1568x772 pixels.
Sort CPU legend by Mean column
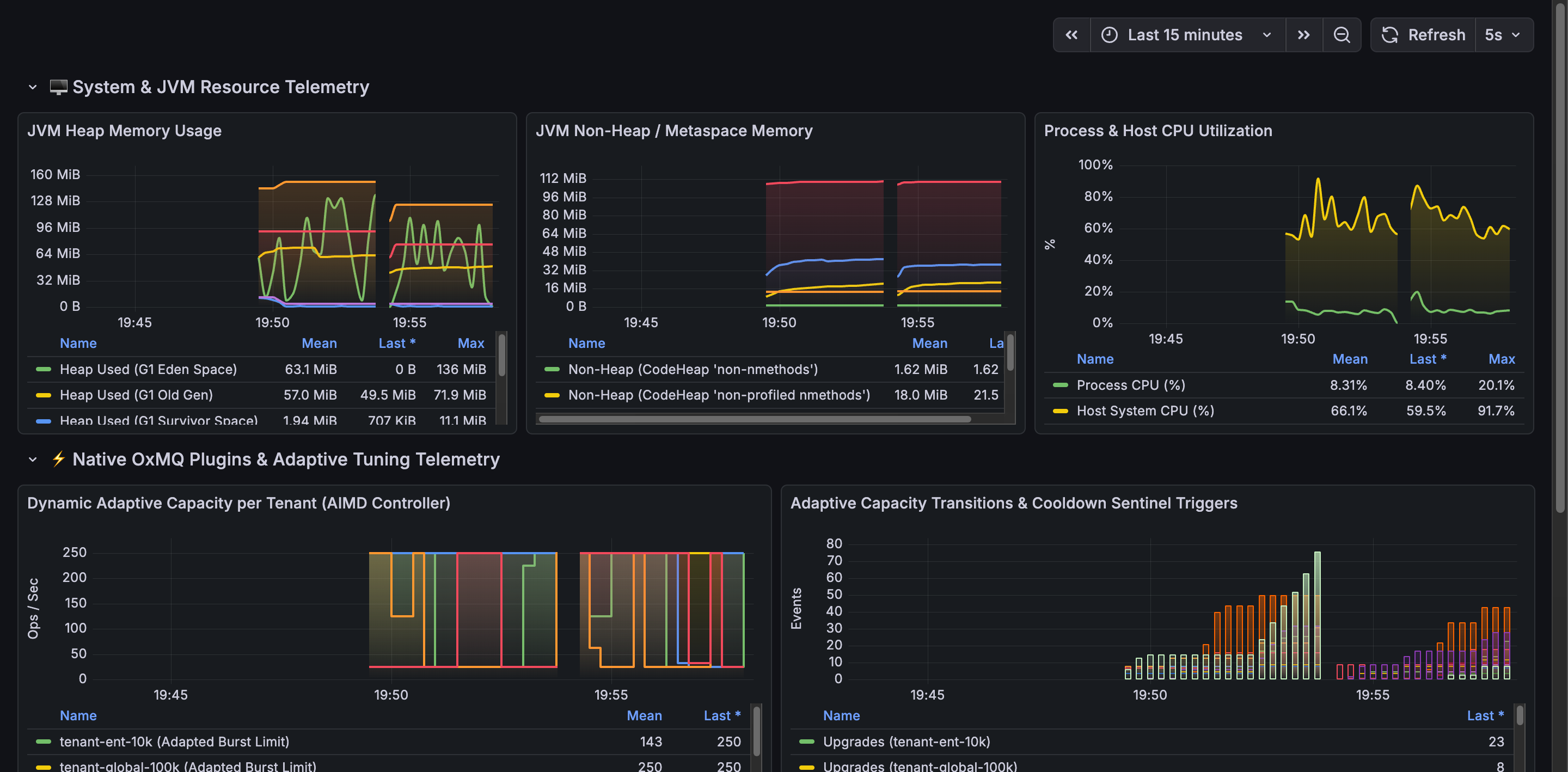[1350, 359]
